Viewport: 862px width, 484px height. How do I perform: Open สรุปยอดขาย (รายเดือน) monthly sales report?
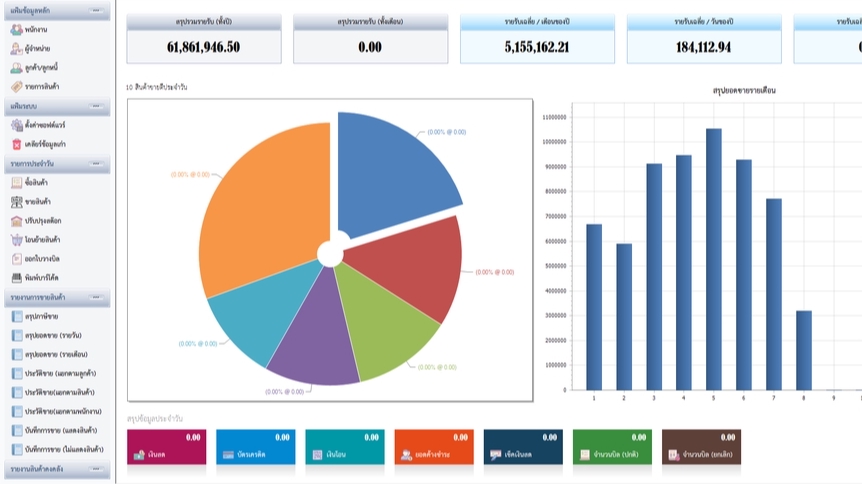pyautogui.click(x=49, y=355)
